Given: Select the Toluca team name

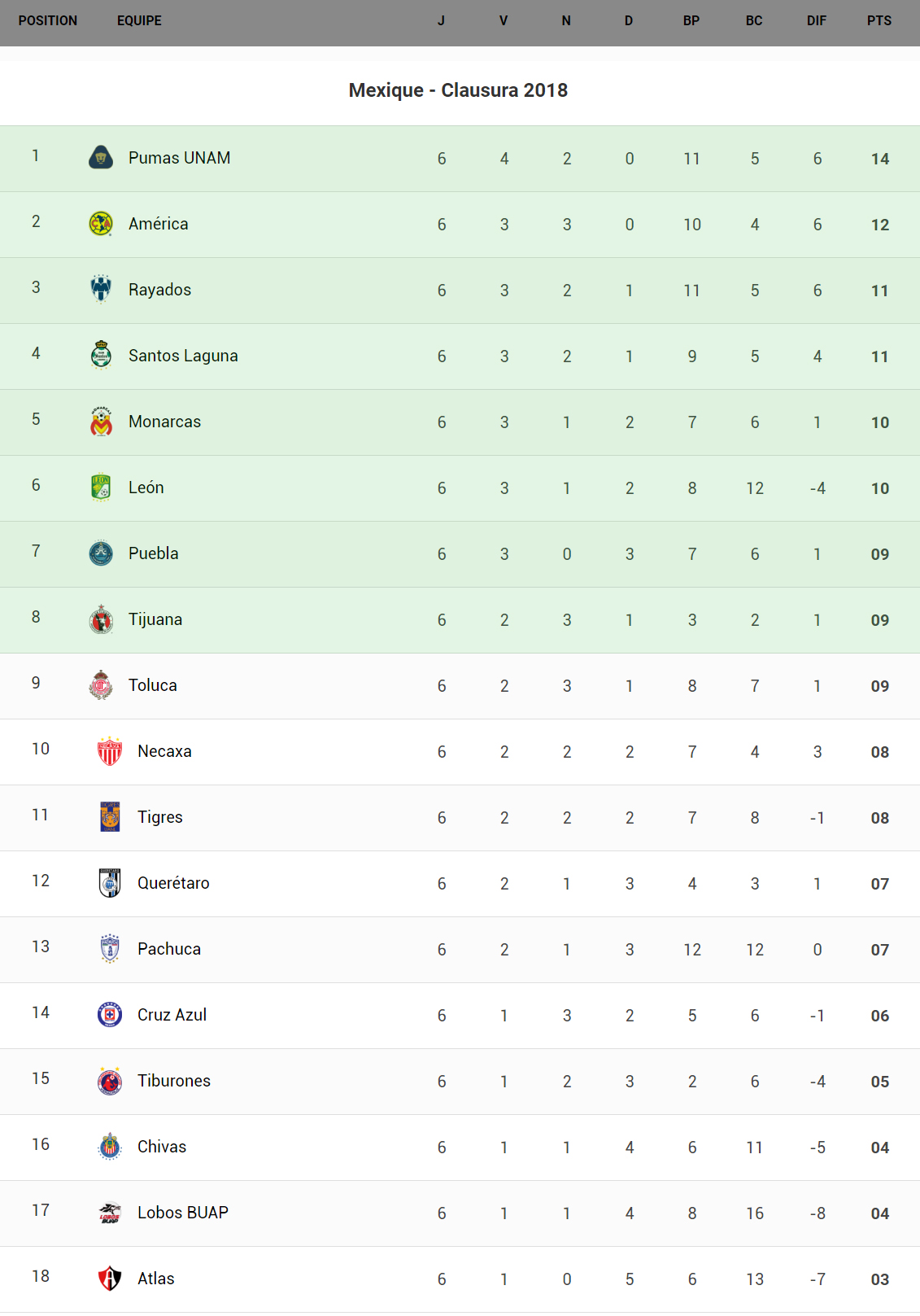Looking at the screenshot, I should coord(153,685).
